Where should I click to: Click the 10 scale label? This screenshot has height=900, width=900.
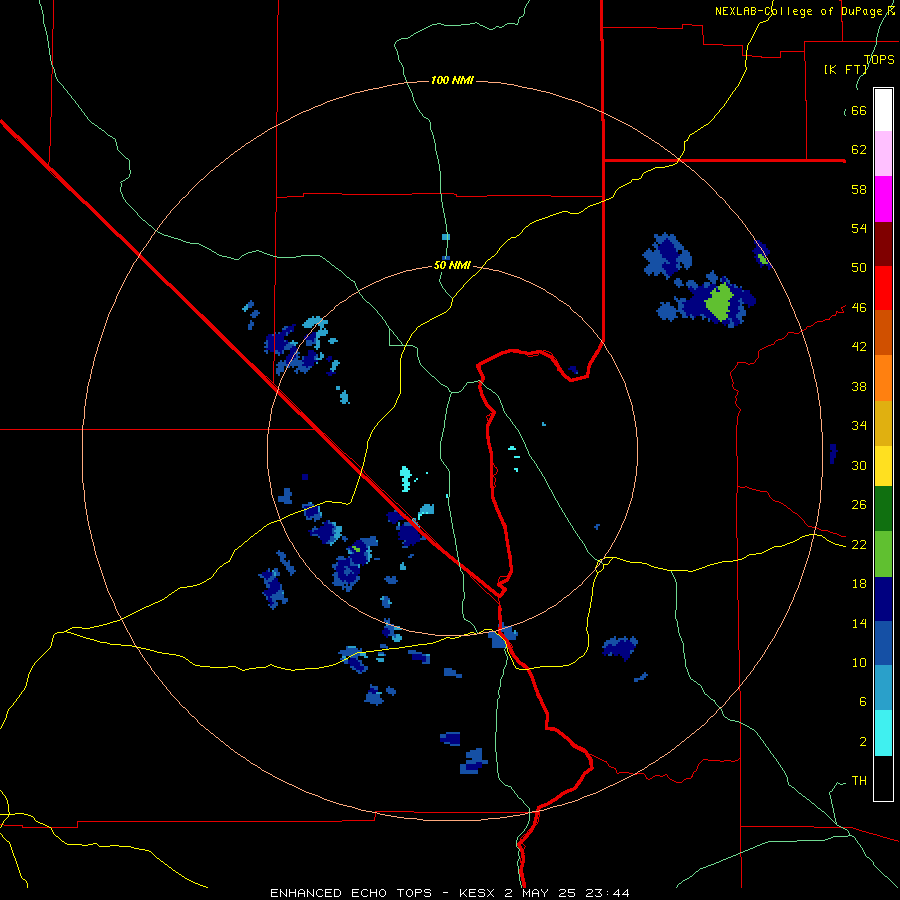[x=859, y=662]
